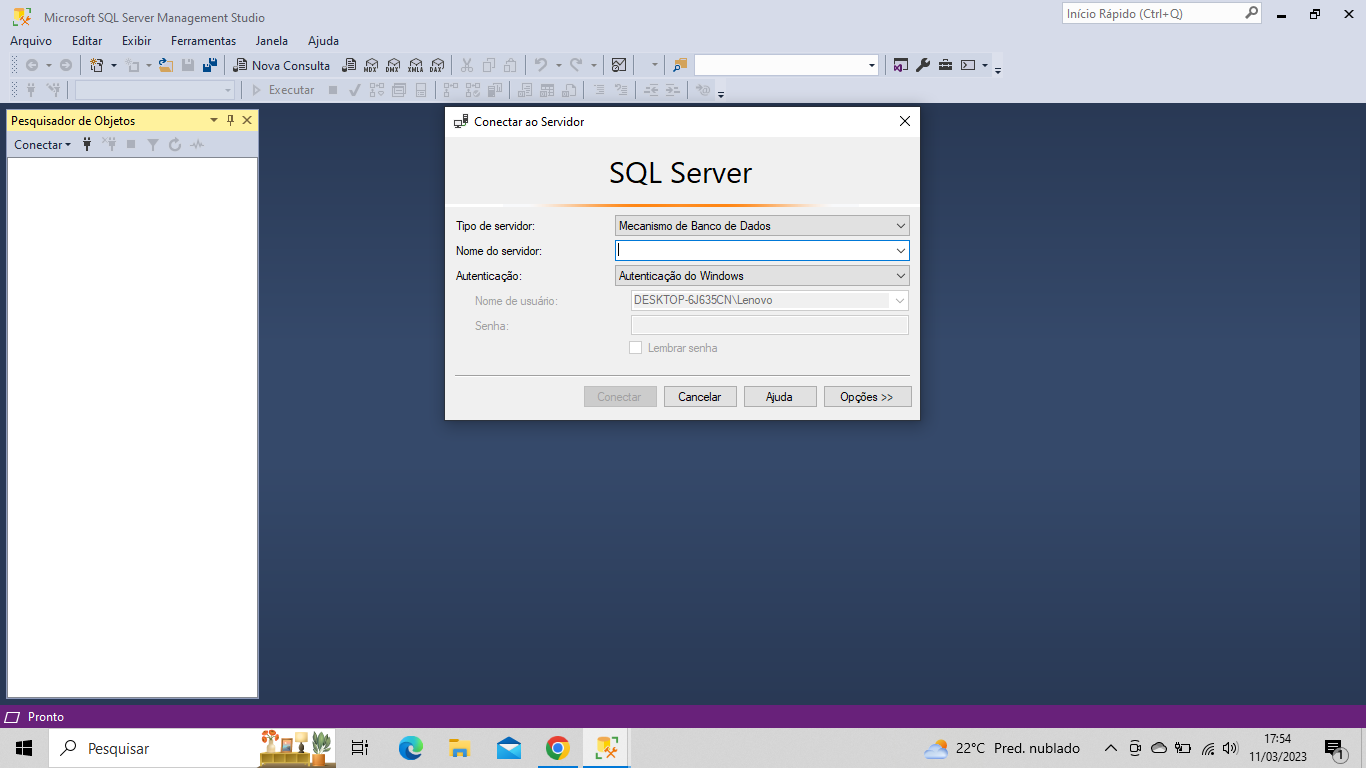The height and width of the screenshot is (768, 1366).
Task: Open the Exibir menu
Action: [x=137, y=41]
